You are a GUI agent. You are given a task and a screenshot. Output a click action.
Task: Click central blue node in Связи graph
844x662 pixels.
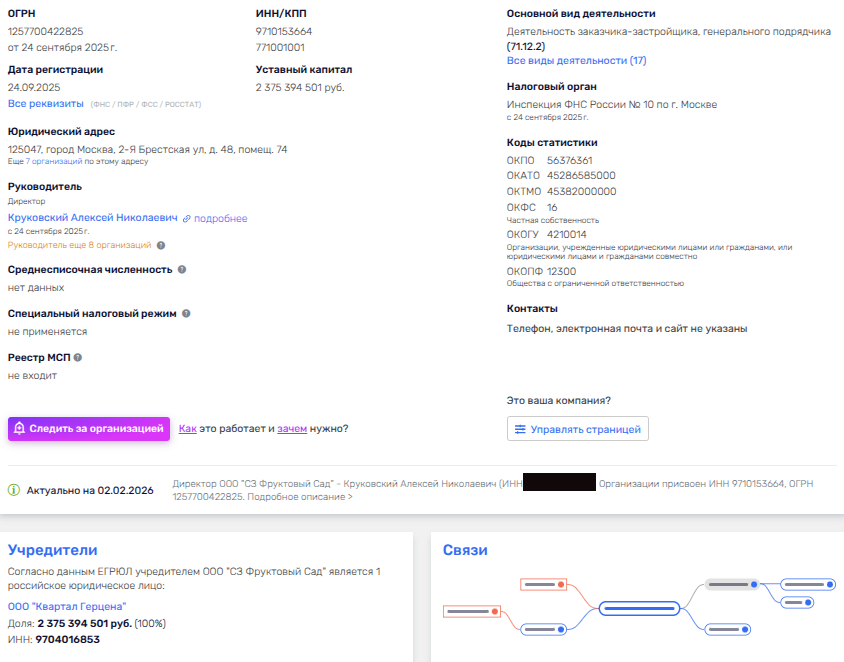coord(639,608)
